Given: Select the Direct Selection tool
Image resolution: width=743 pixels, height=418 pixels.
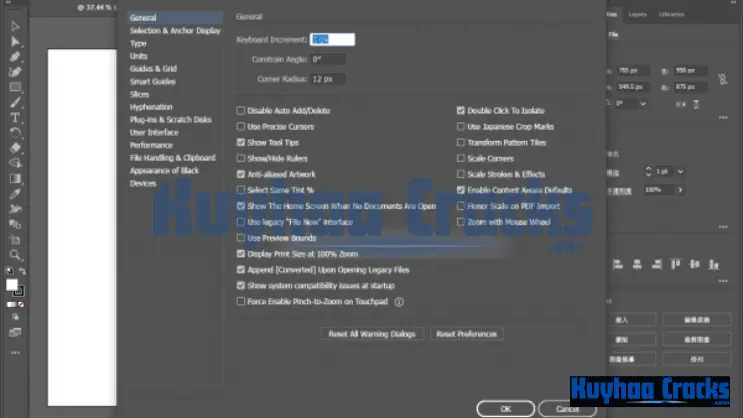Looking at the screenshot, I should click(15, 41).
